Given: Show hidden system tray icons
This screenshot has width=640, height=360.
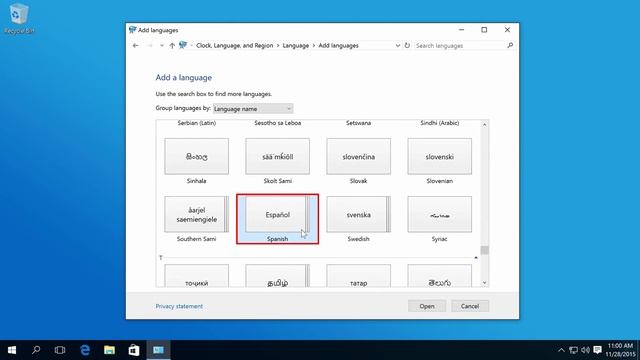Looking at the screenshot, I should 561,350.
